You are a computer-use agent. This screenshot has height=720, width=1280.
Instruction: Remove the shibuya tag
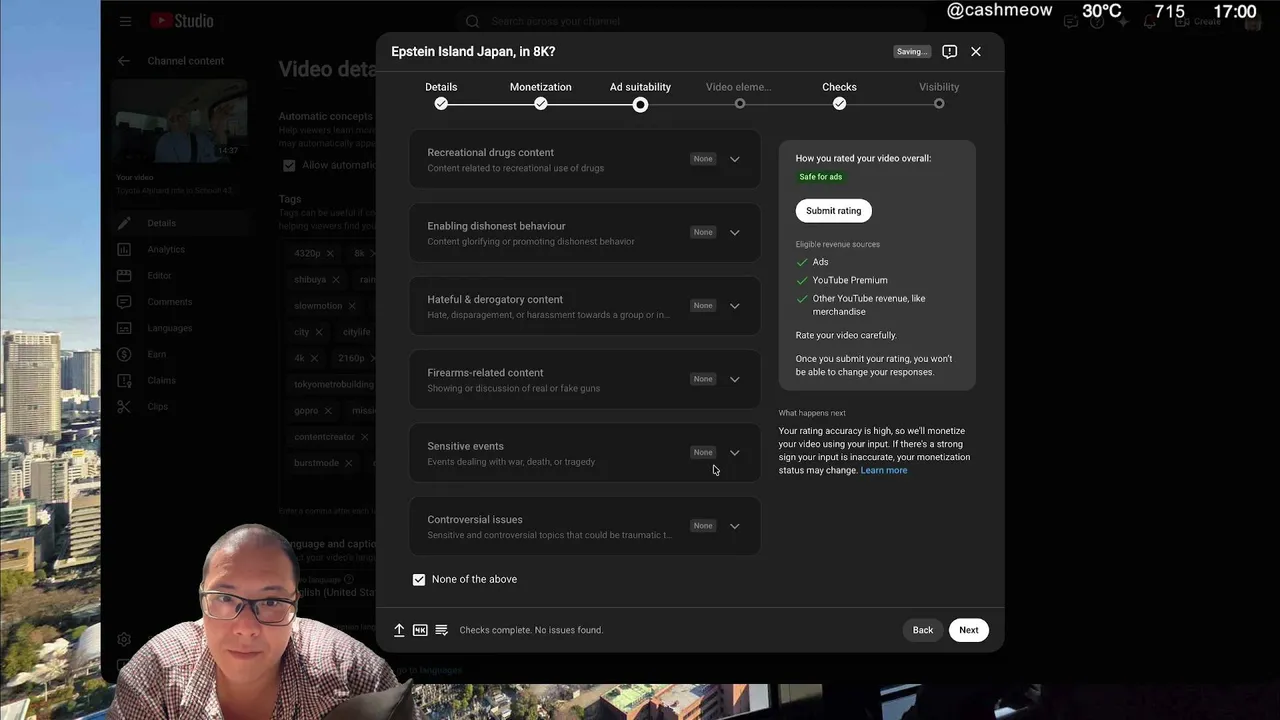click(x=336, y=280)
